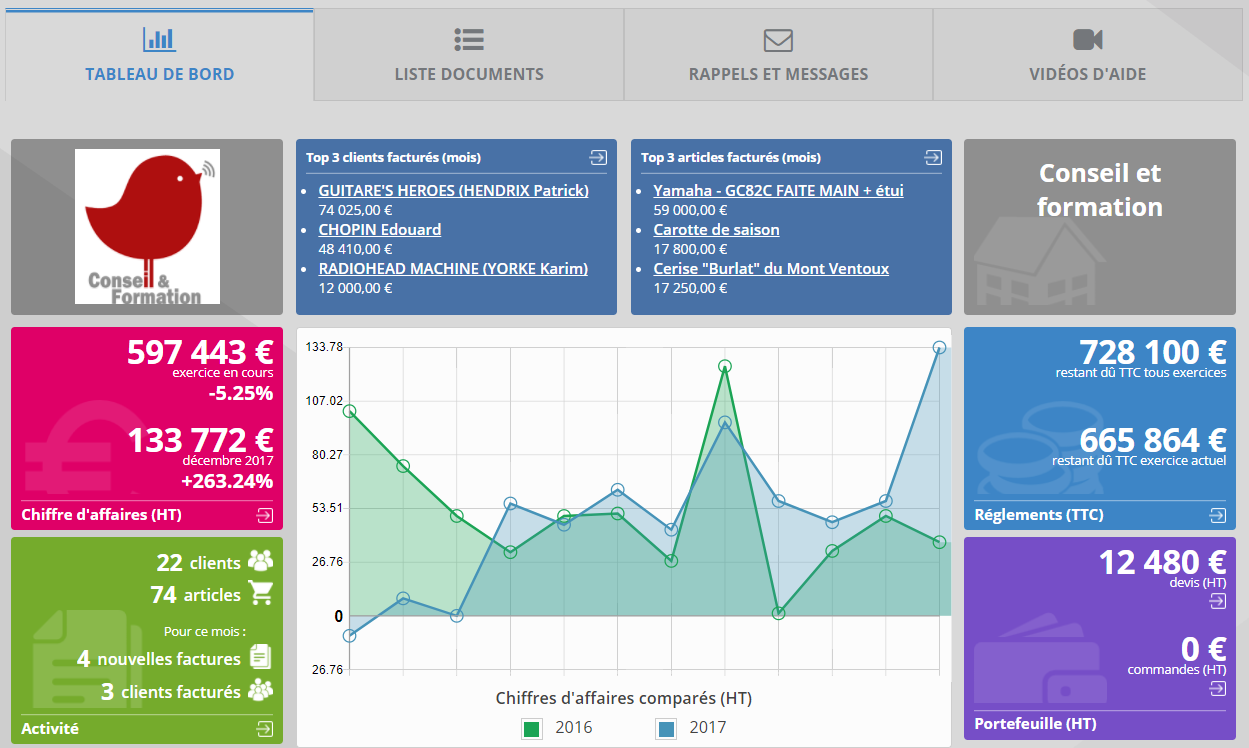Click the 597 443 € exercice en cours value
The image size is (1249, 748).
coord(200,352)
